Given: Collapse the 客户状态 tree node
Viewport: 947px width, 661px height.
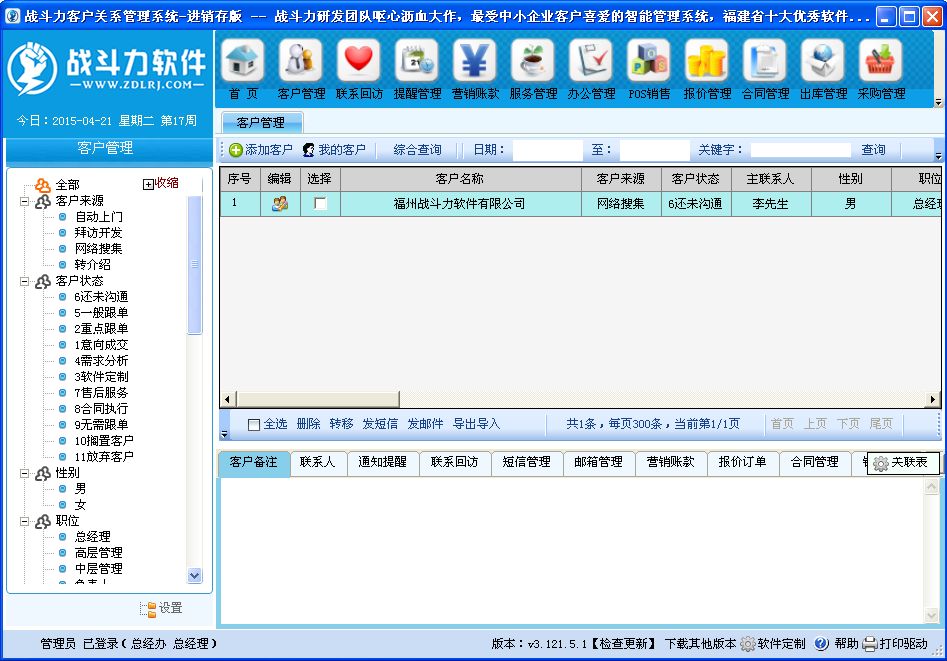Looking at the screenshot, I should click(24, 282).
